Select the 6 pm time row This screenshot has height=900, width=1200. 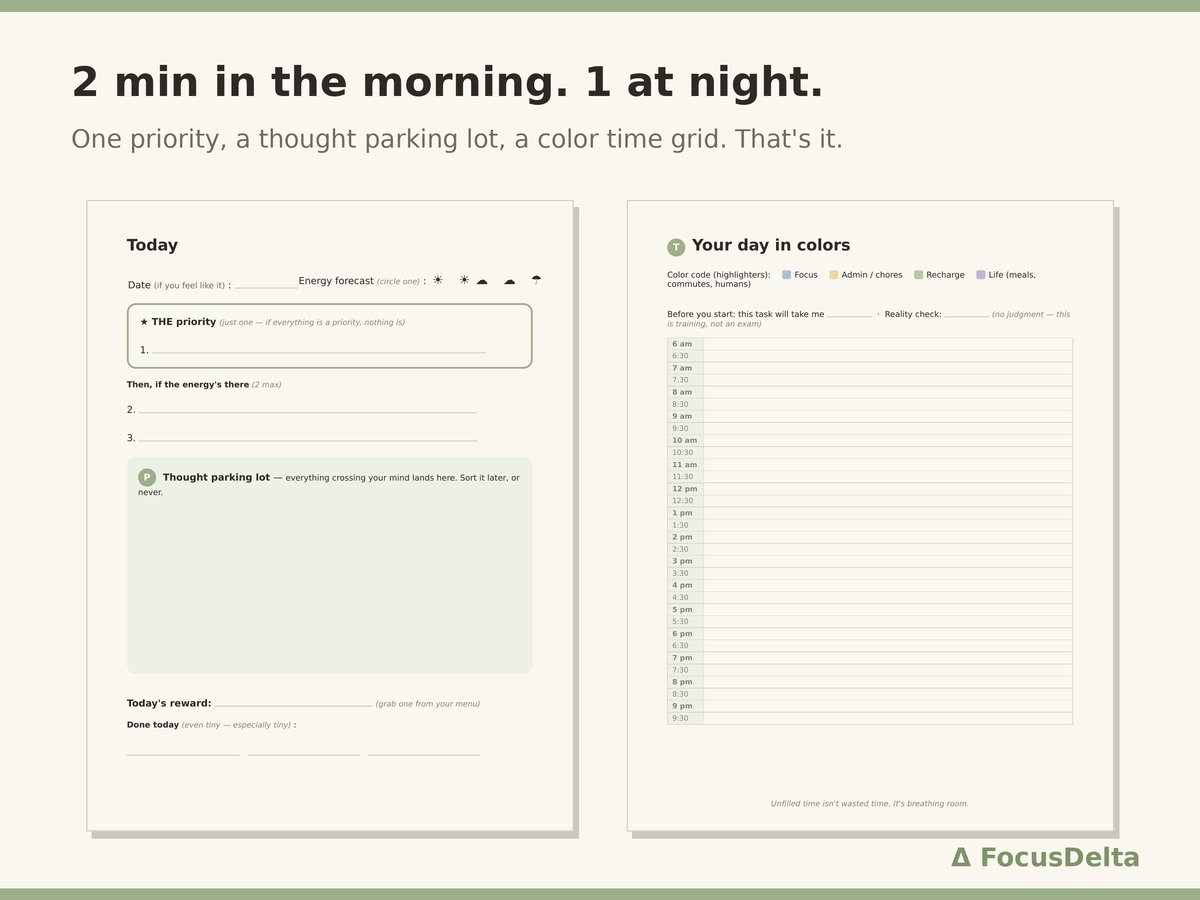coord(870,634)
